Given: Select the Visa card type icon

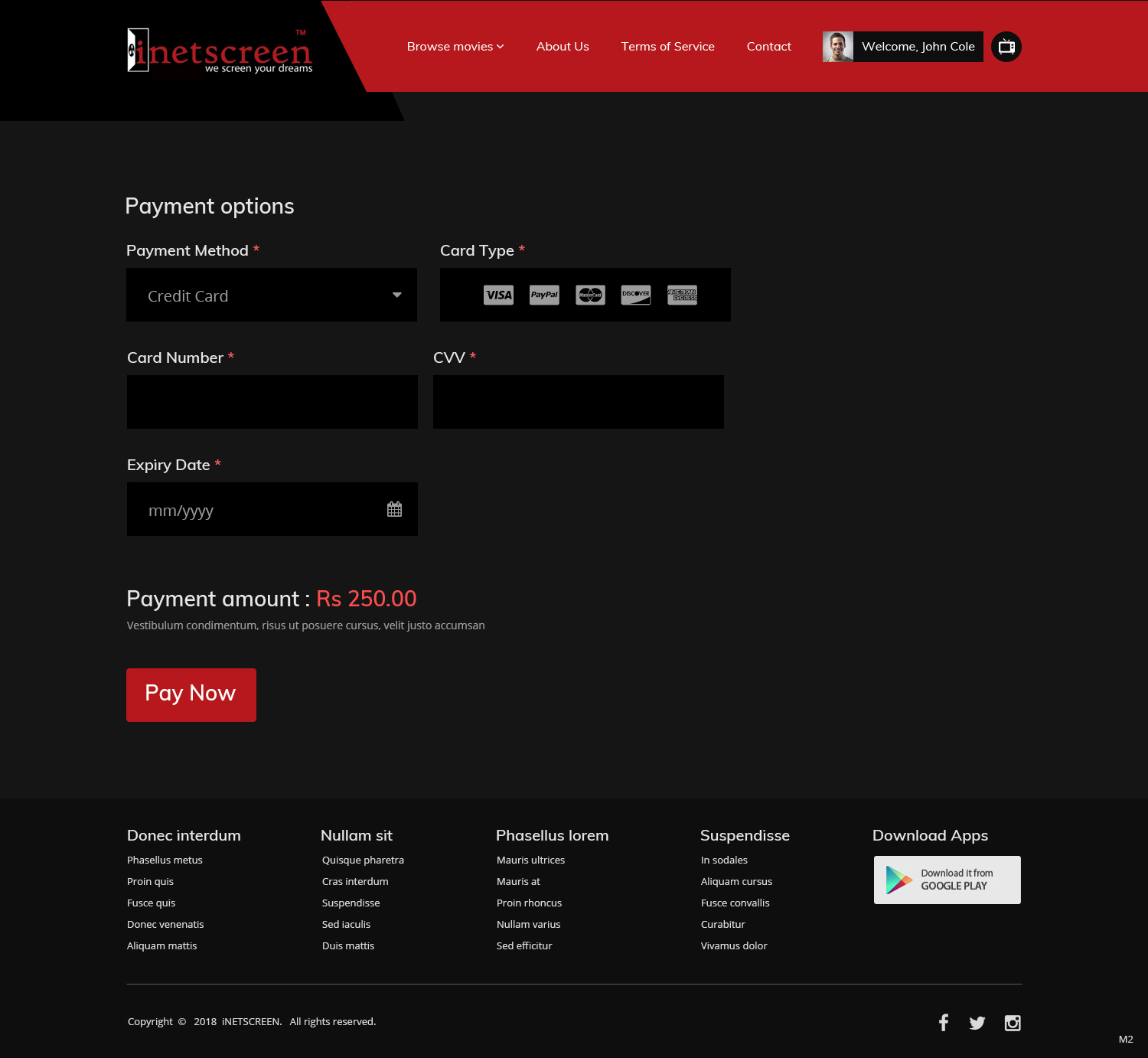Looking at the screenshot, I should coord(497,295).
